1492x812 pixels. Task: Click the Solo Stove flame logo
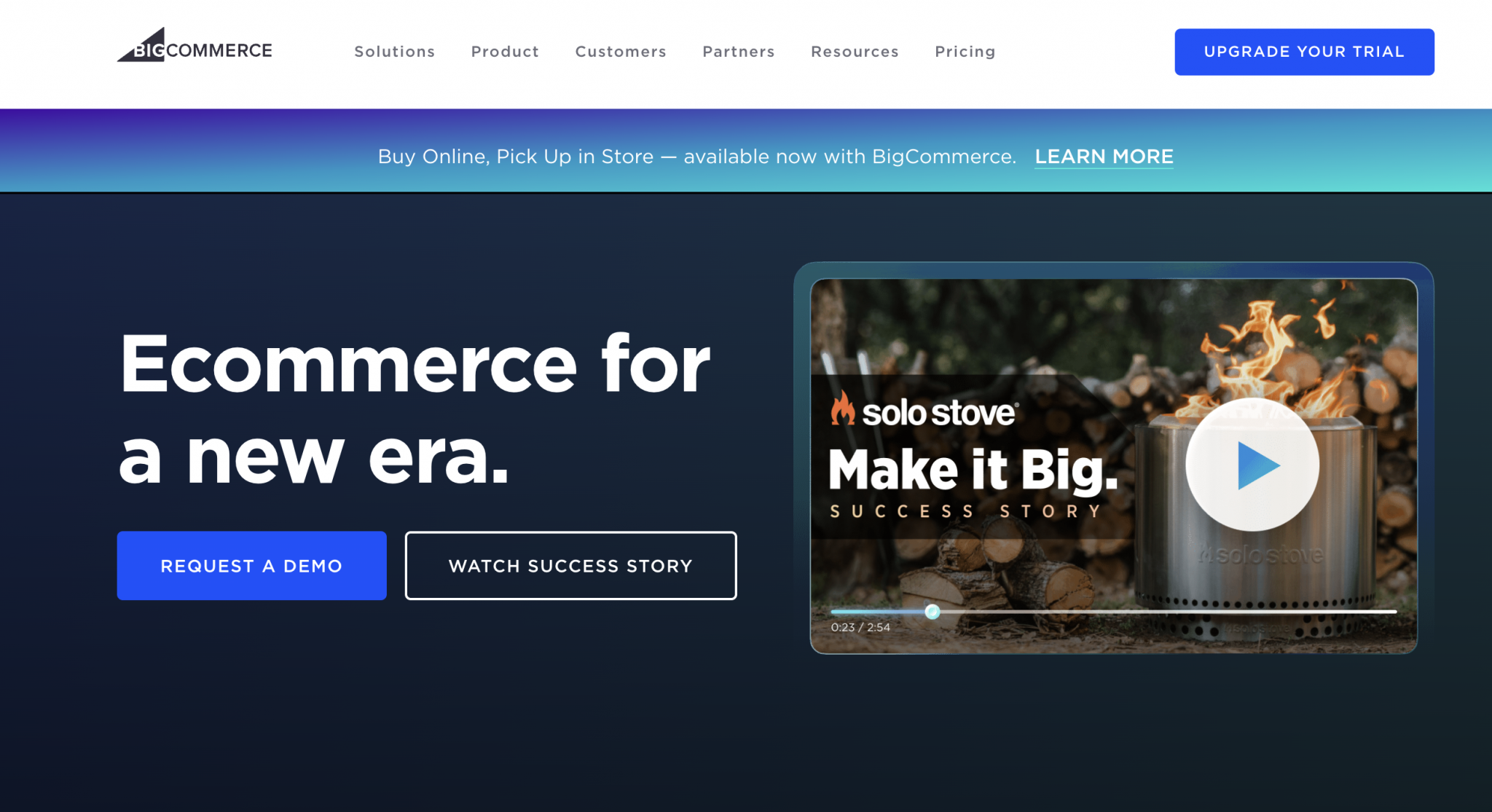(x=843, y=408)
